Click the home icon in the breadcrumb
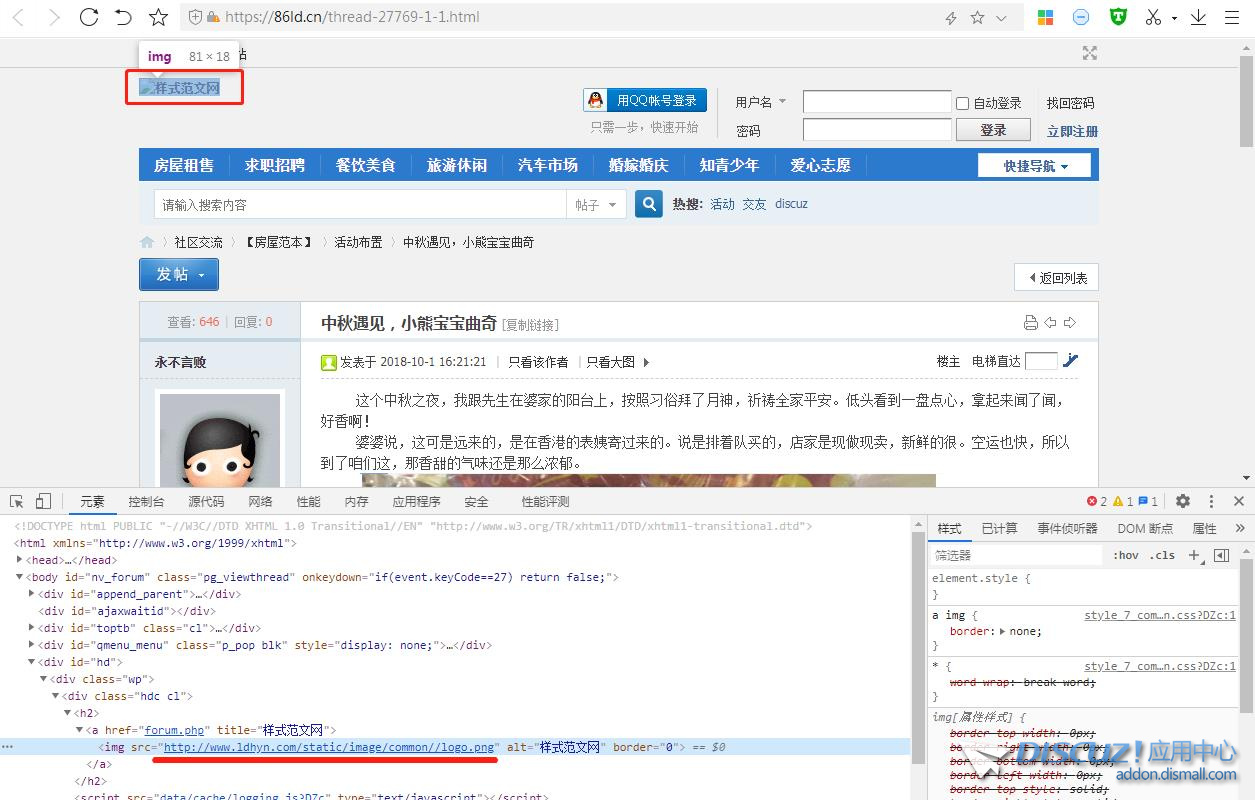1255x800 pixels. [147, 242]
